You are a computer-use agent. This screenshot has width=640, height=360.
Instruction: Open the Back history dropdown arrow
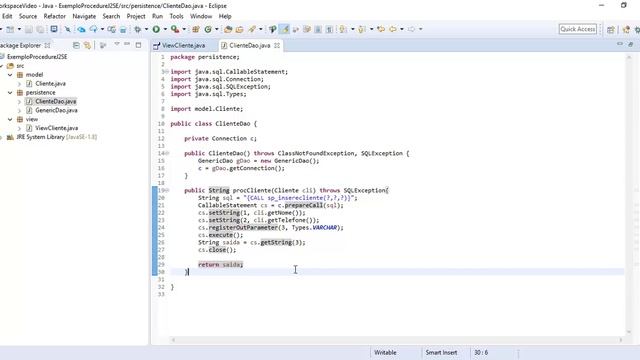pyautogui.click(x=402, y=29)
